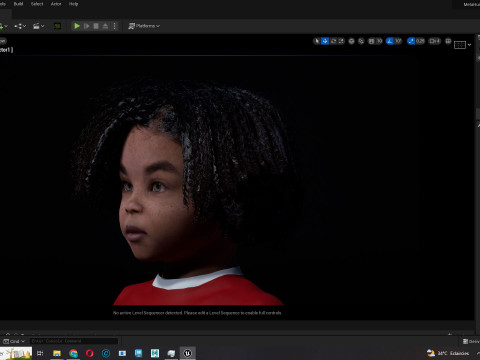Click the viewport layout maximize icon
480x360 pixels.
[x=448, y=41]
